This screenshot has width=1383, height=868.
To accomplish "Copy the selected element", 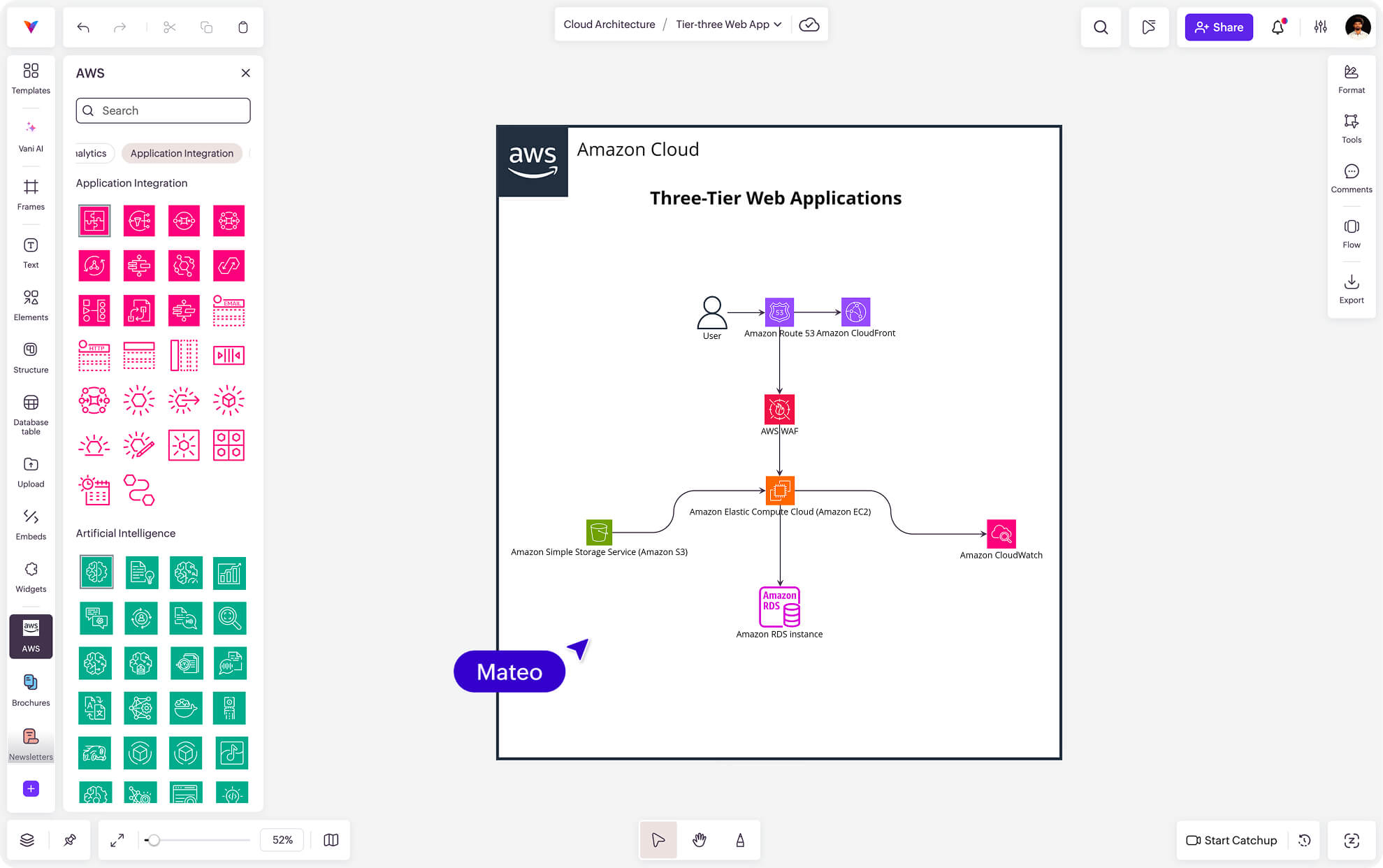I will point(206,27).
